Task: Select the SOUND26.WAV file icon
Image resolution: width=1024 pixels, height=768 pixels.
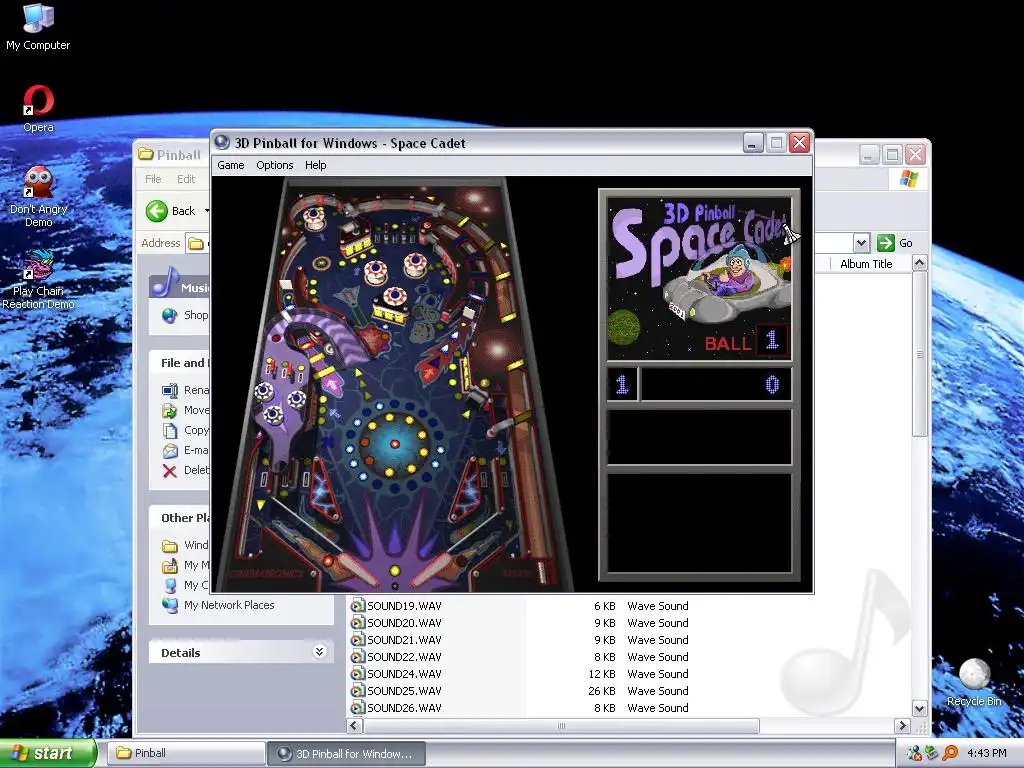Action: coord(357,708)
